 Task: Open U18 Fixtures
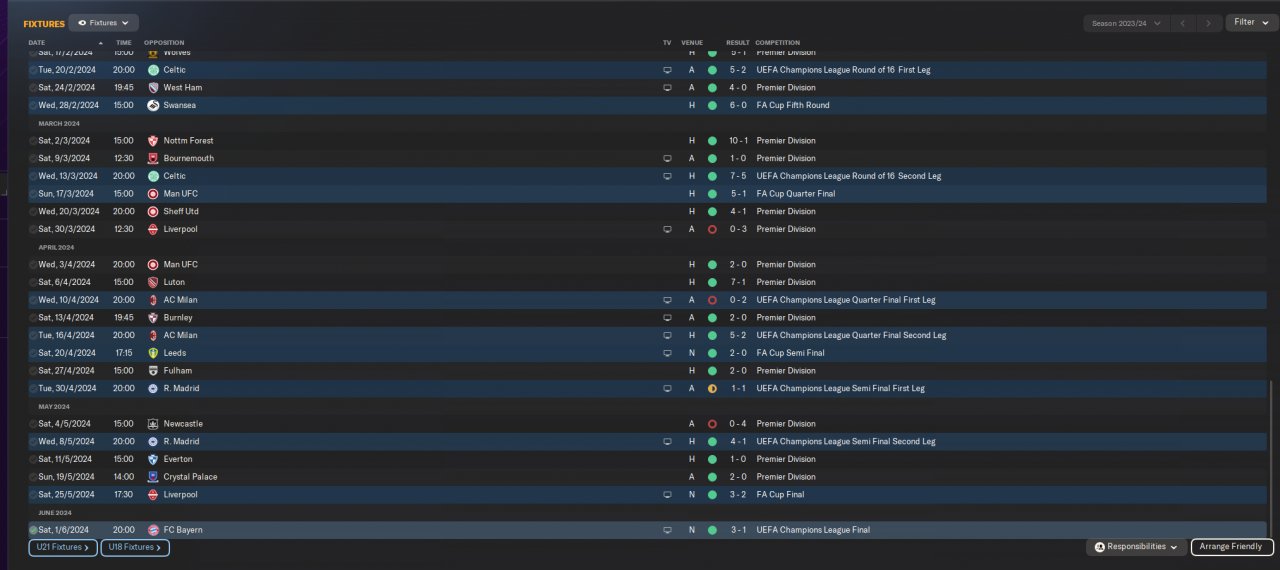coord(135,548)
